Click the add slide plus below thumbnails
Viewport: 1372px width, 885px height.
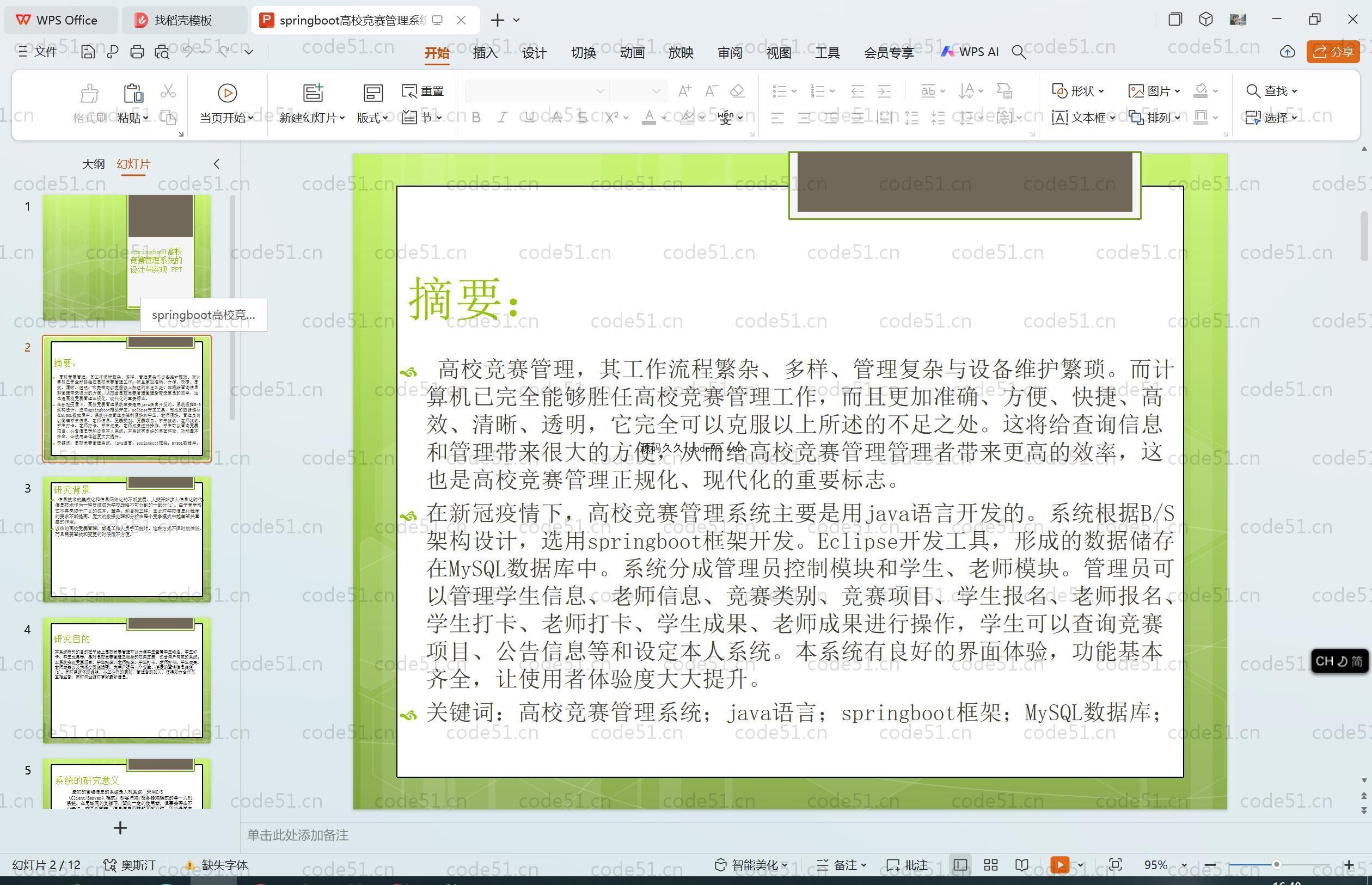[120, 828]
